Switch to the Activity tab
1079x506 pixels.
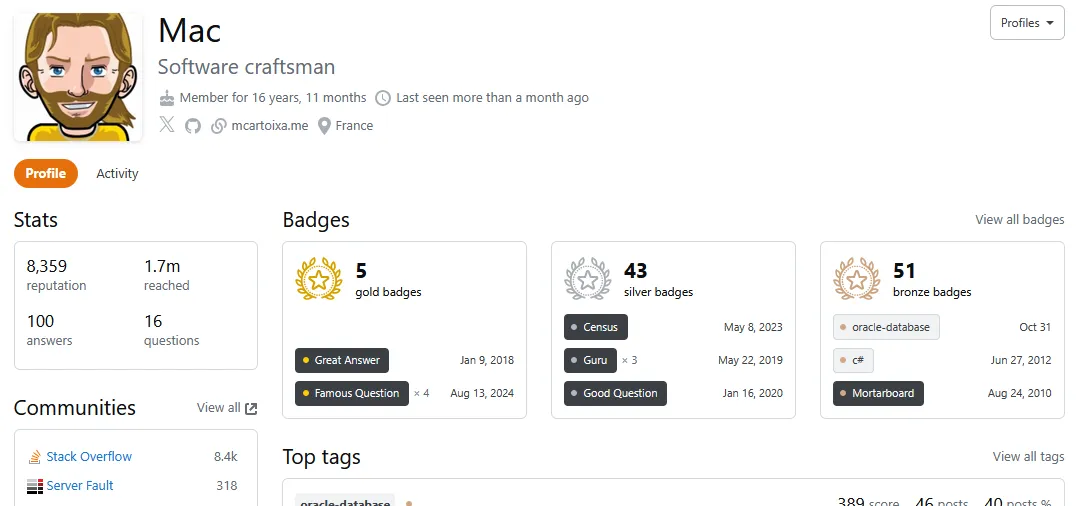tap(117, 174)
